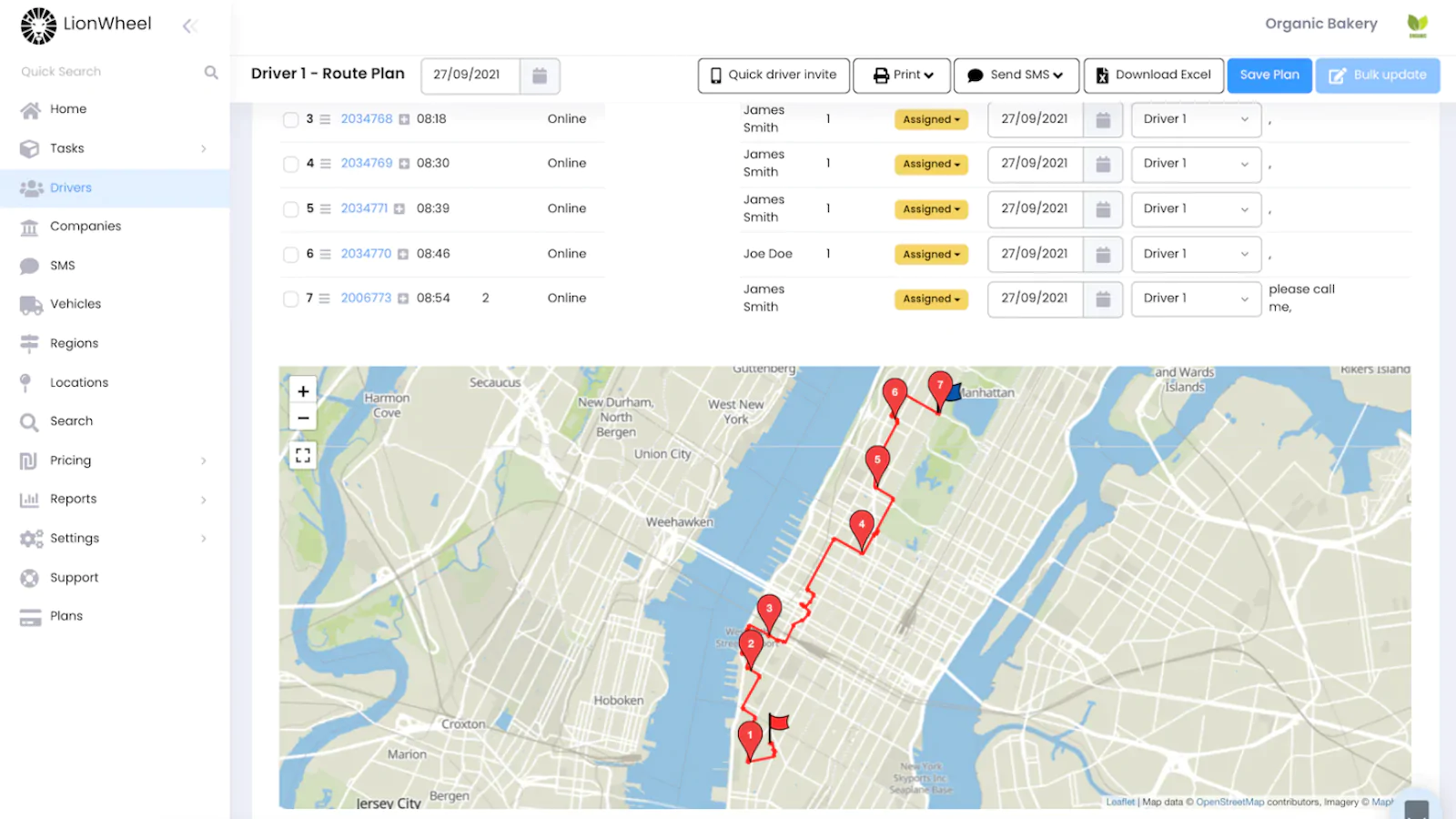This screenshot has width=1456, height=819.
Task: Click Assigned status badge for task 2006773
Action: pos(931,299)
